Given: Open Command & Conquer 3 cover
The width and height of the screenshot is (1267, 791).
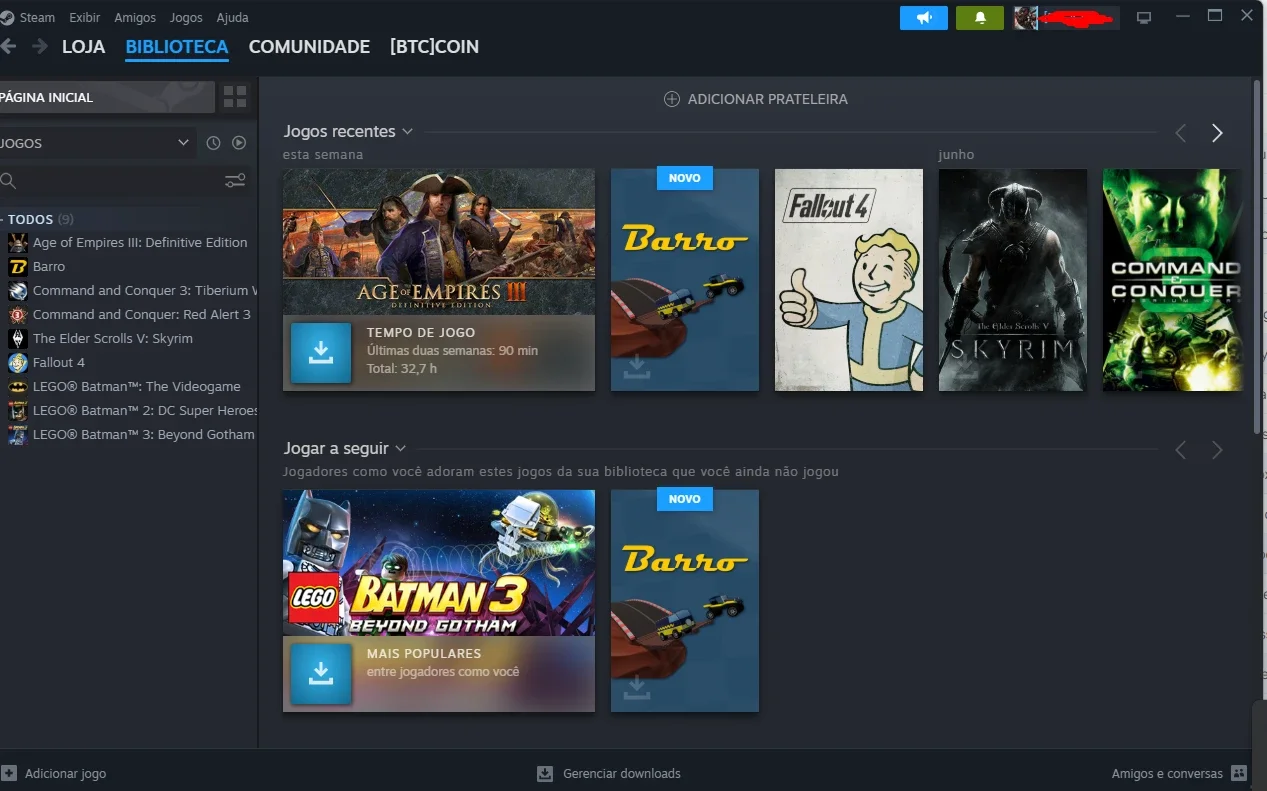Looking at the screenshot, I should 1173,279.
